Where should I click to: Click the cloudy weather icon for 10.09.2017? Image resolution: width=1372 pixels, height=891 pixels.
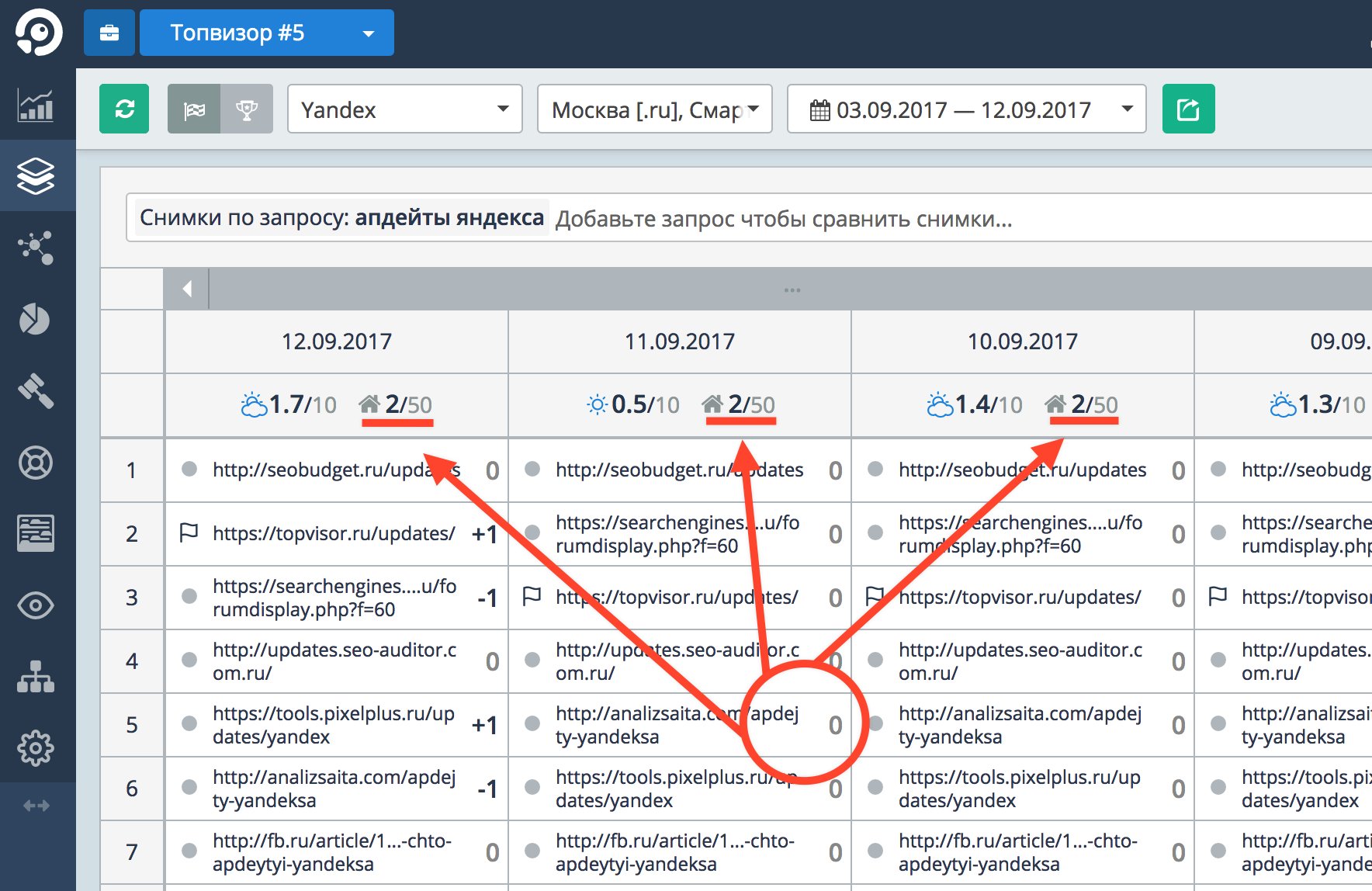pyautogui.click(x=939, y=404)
